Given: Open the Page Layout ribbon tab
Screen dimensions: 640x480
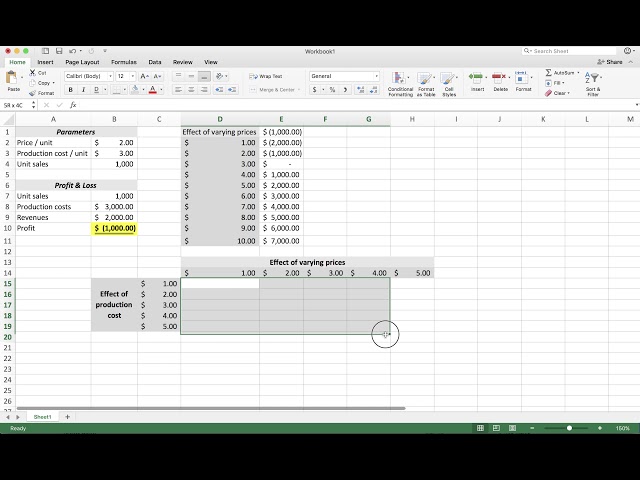Looking at the screenshot, I should click(82, 62).
